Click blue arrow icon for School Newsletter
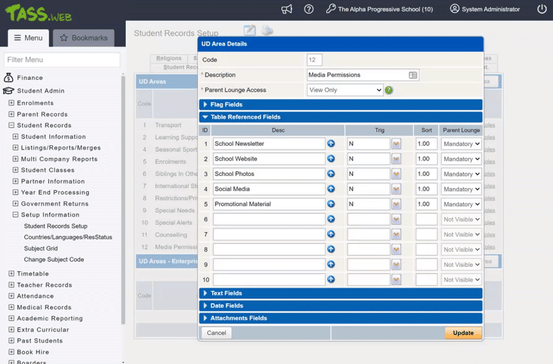Image resolution: width=553 pixels, height=364 pixels. [331, 144]
